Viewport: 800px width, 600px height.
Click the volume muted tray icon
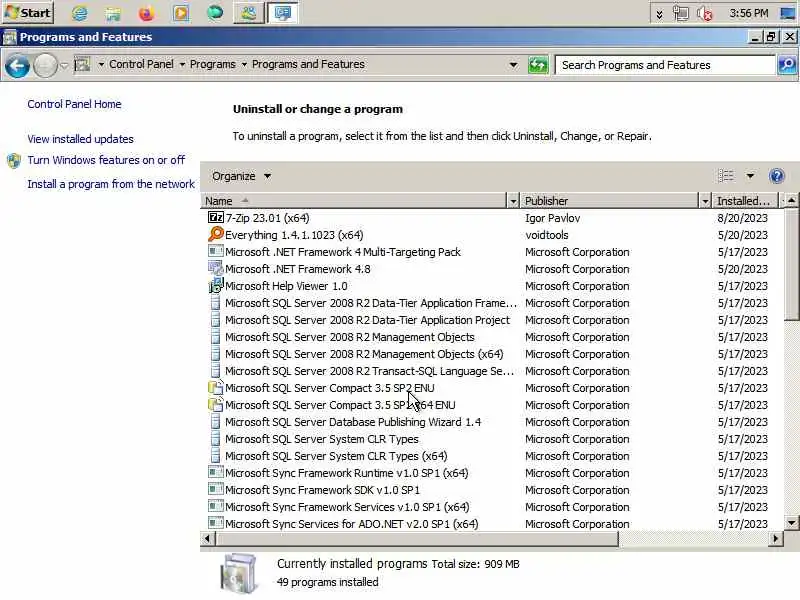click(x=705, y=13)
